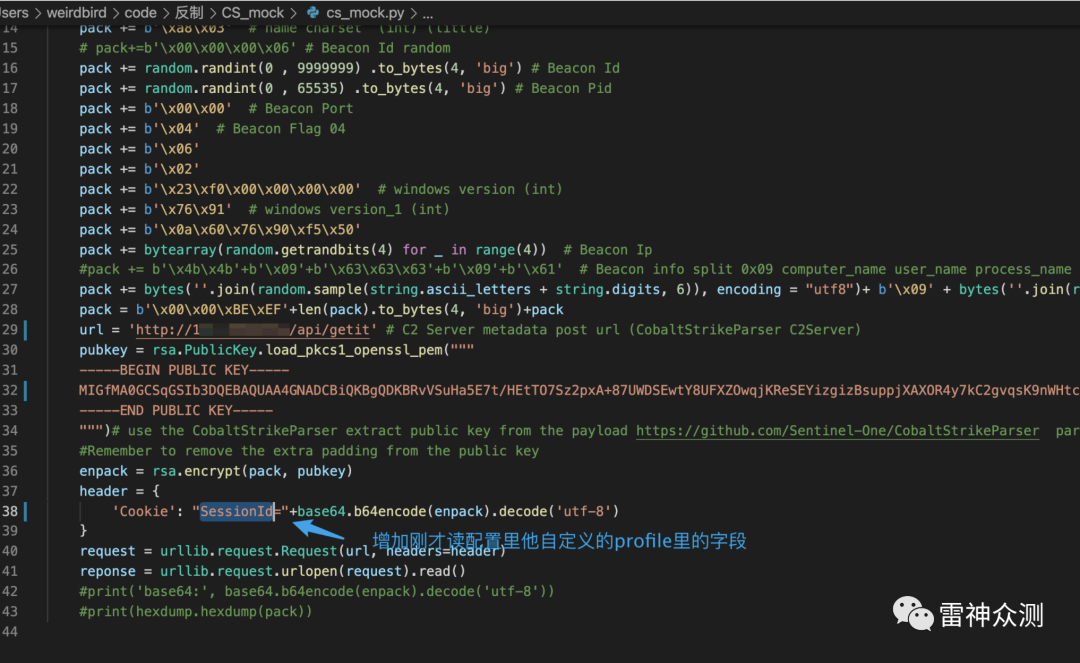Click line number 32 in the gutter

click(x=10, y=390)
